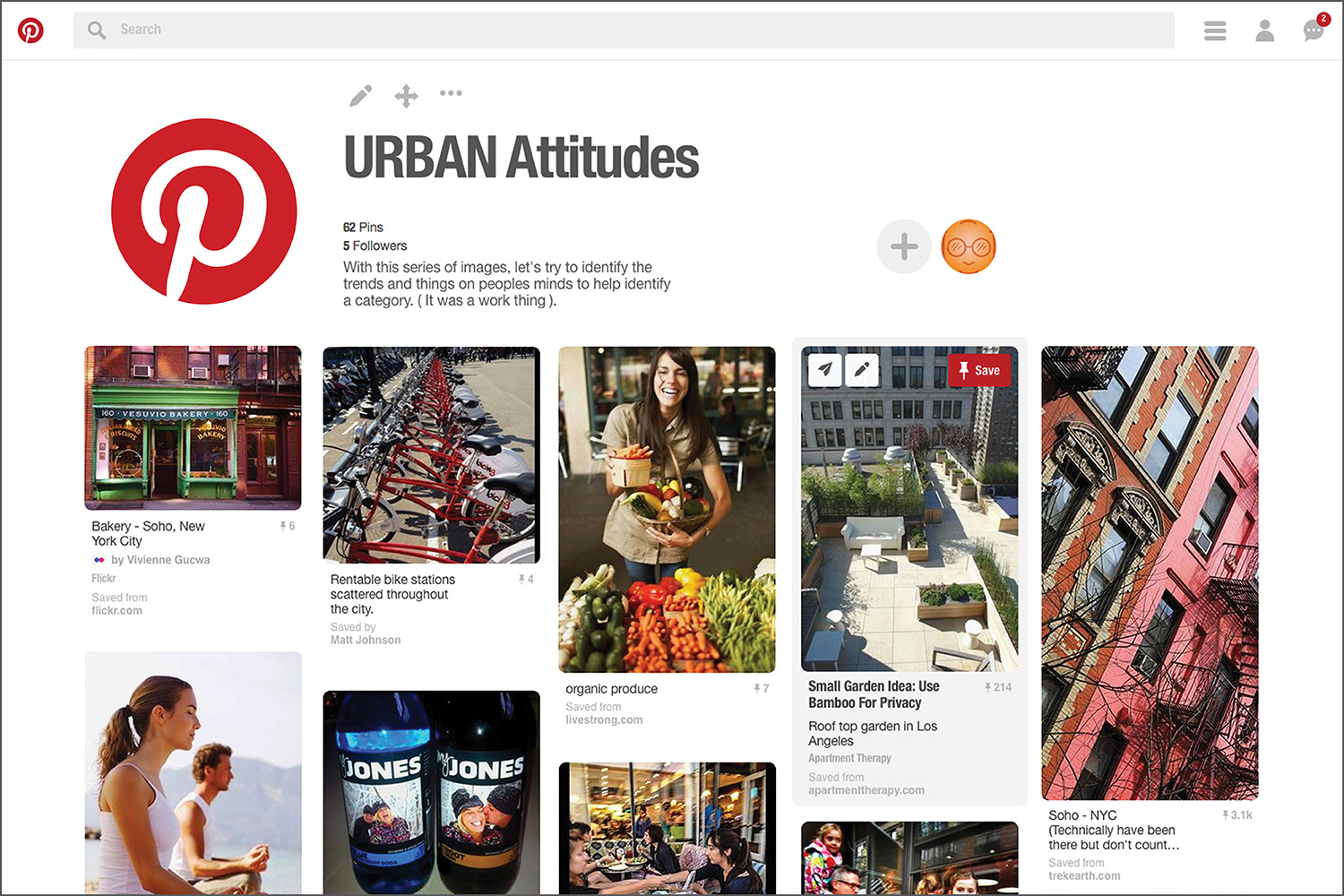Viewport: 1344px width, 896px height.
Task: Open the rooftop garden pin image
Action: 909,509
